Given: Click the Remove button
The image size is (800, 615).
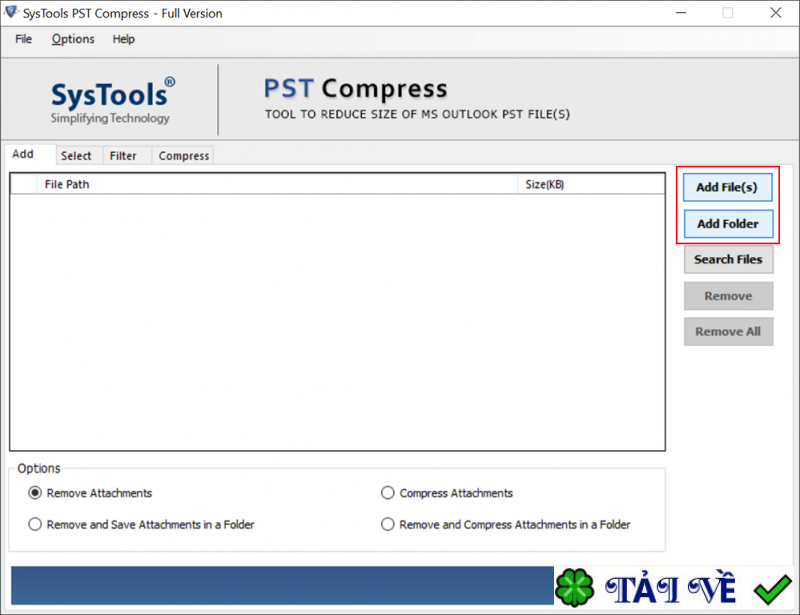Looking at the screenshot, I should point(728,296).
